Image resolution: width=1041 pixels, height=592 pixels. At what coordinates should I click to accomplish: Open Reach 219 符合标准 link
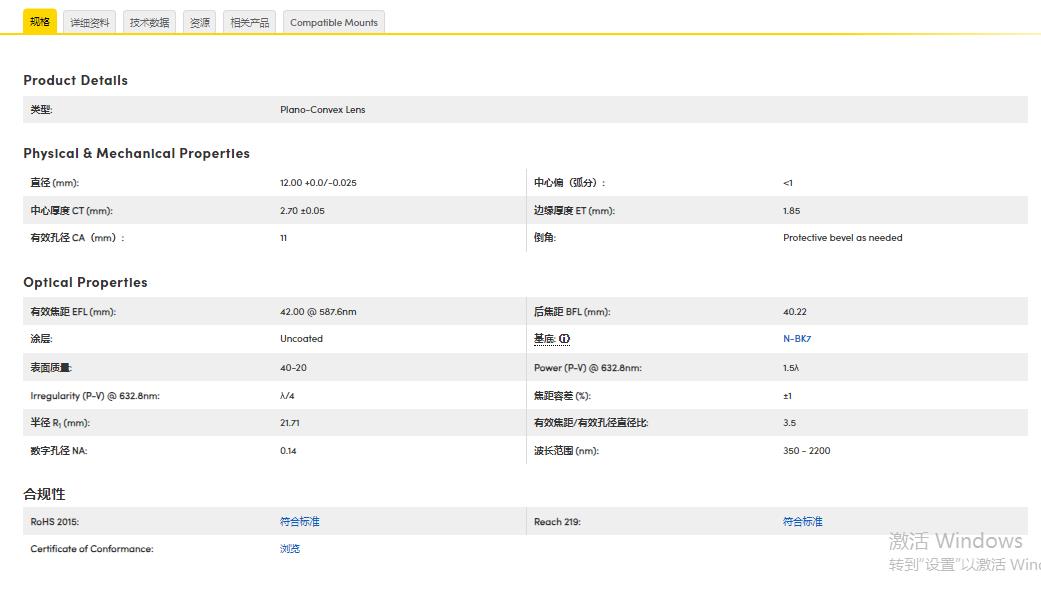click(x=803, y=522)
